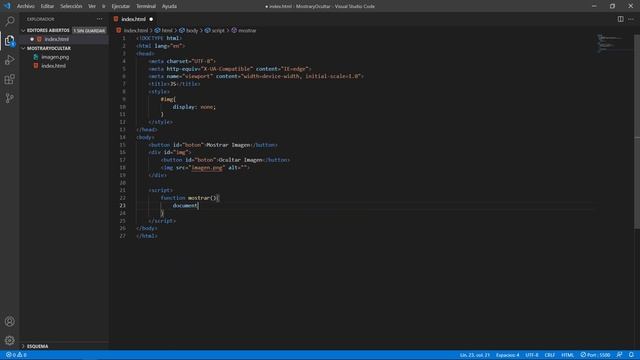The width and height of the screenshot is (640, 360).
Task: Click the imagen.png link in code
Action: 207,168
